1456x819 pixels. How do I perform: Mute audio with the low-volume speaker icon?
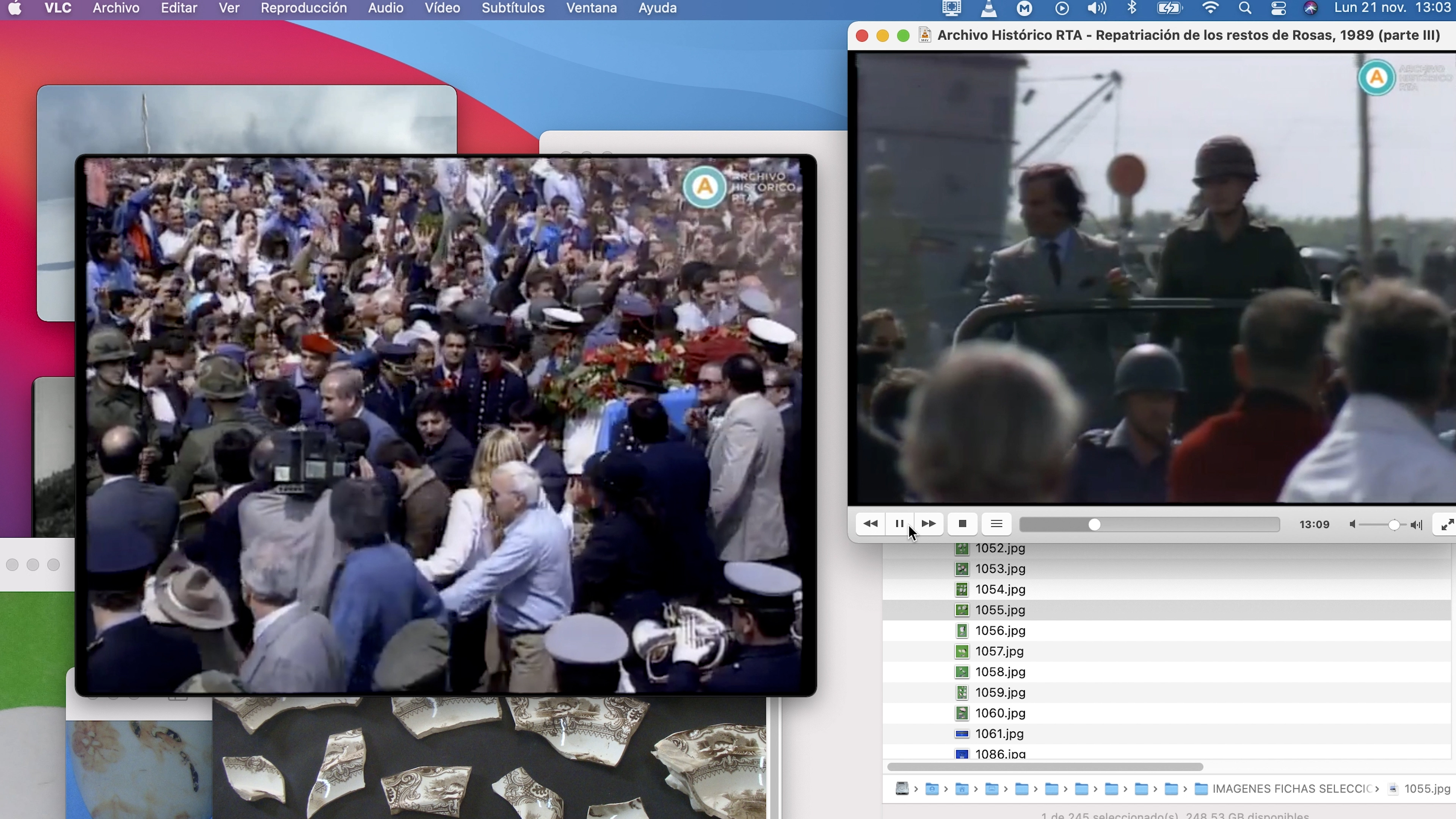(1352, 524)
